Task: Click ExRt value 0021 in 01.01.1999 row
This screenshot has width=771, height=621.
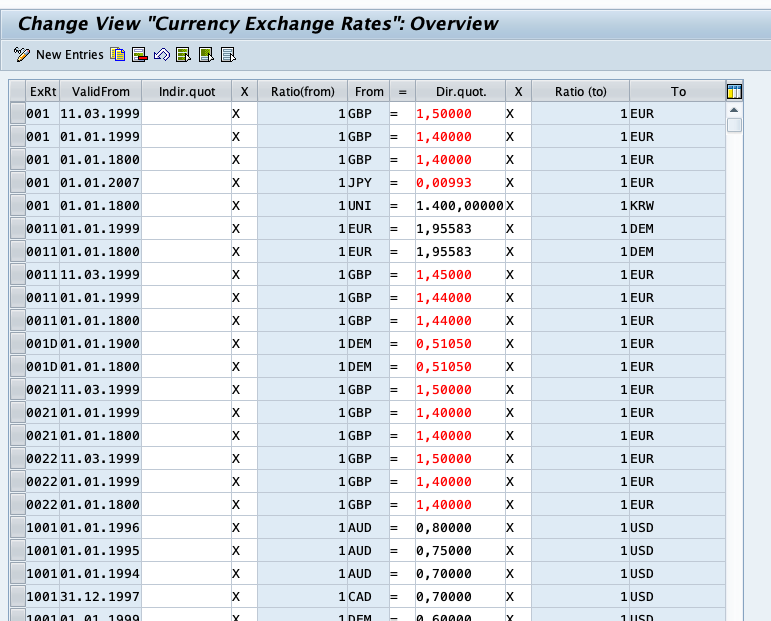Action: click(42, 413)
